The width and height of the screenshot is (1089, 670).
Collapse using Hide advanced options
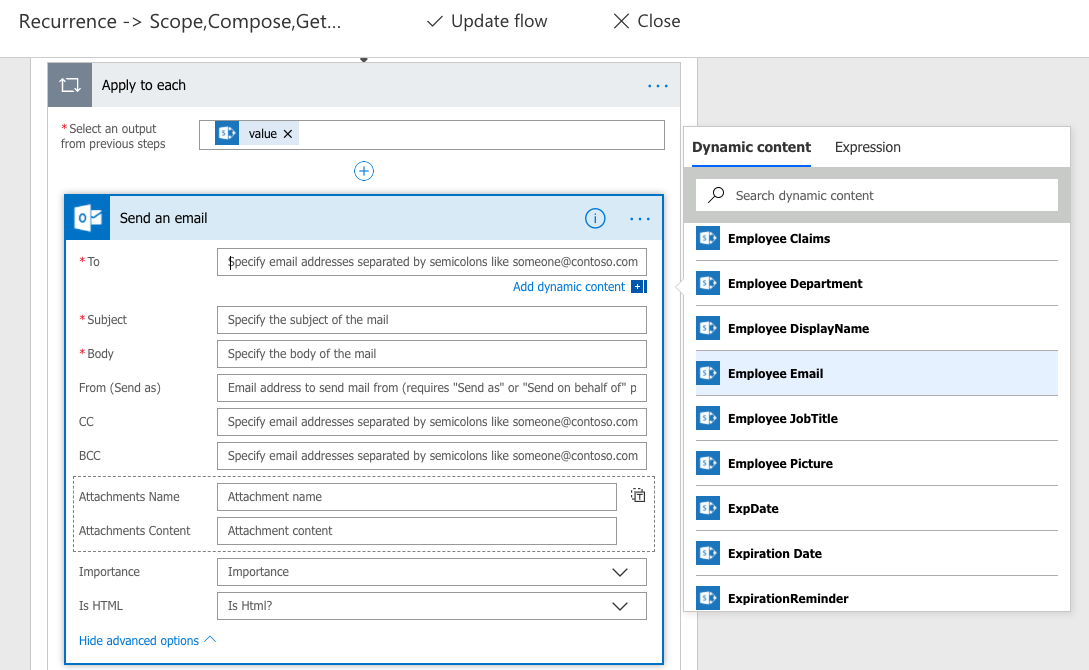pyautogui.click(x=148, y=641)
